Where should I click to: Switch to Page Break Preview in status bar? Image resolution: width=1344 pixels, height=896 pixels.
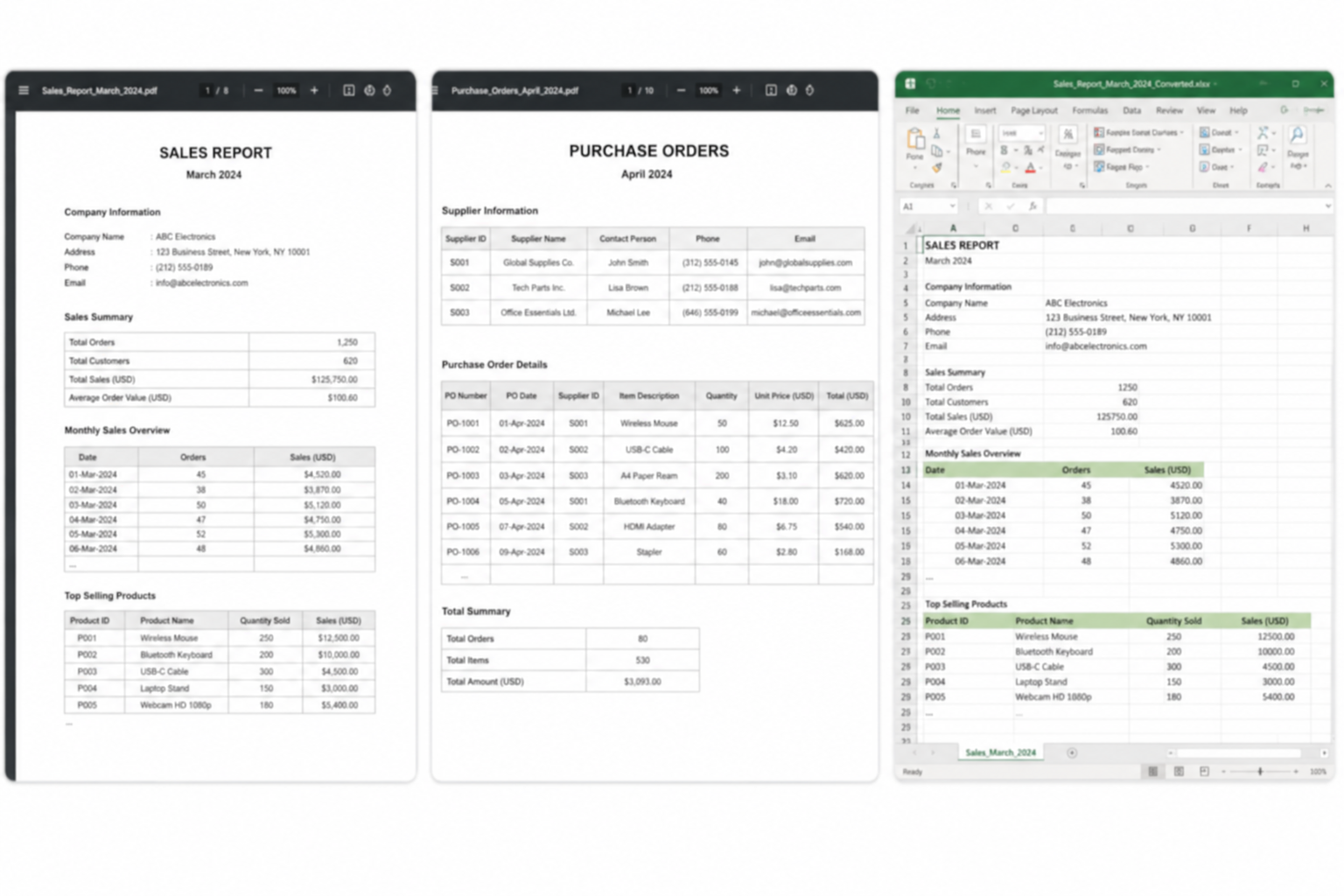(1204, 771)
